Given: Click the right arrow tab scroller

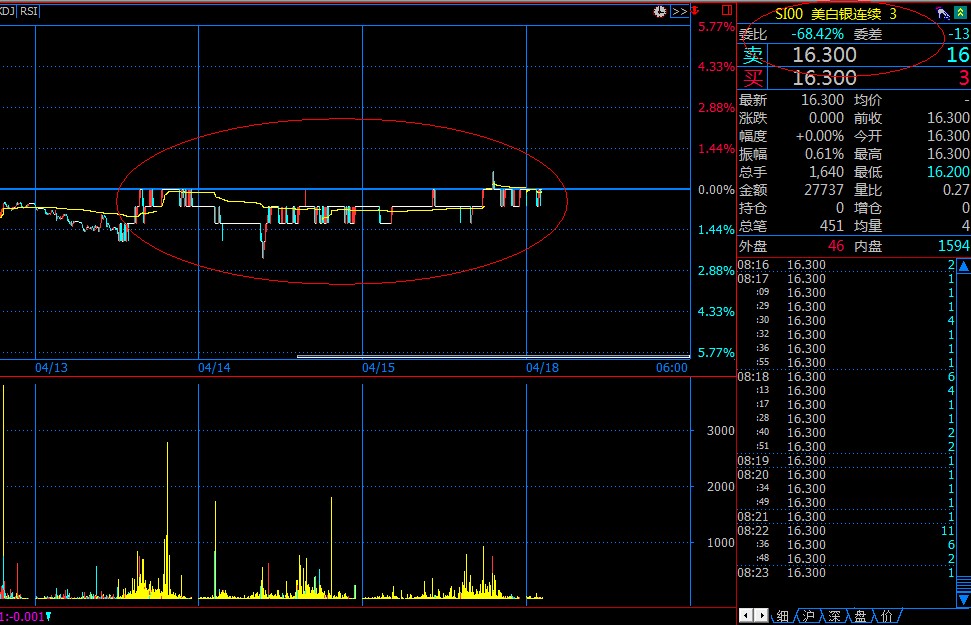Looking at the screenshot, I should point(761,616).
